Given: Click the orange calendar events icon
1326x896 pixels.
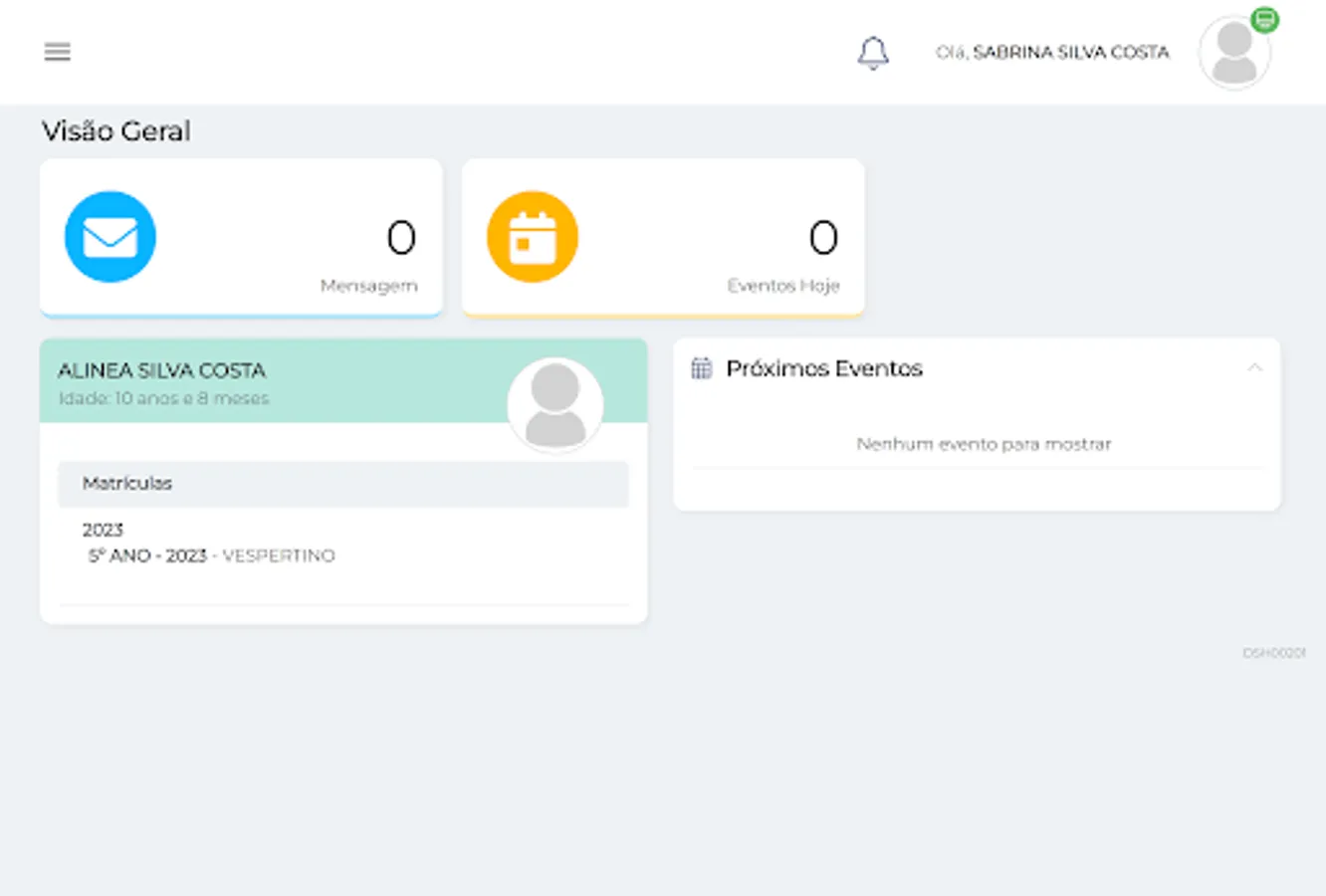Looking at the screenshot, I should [x=533, y=237].
